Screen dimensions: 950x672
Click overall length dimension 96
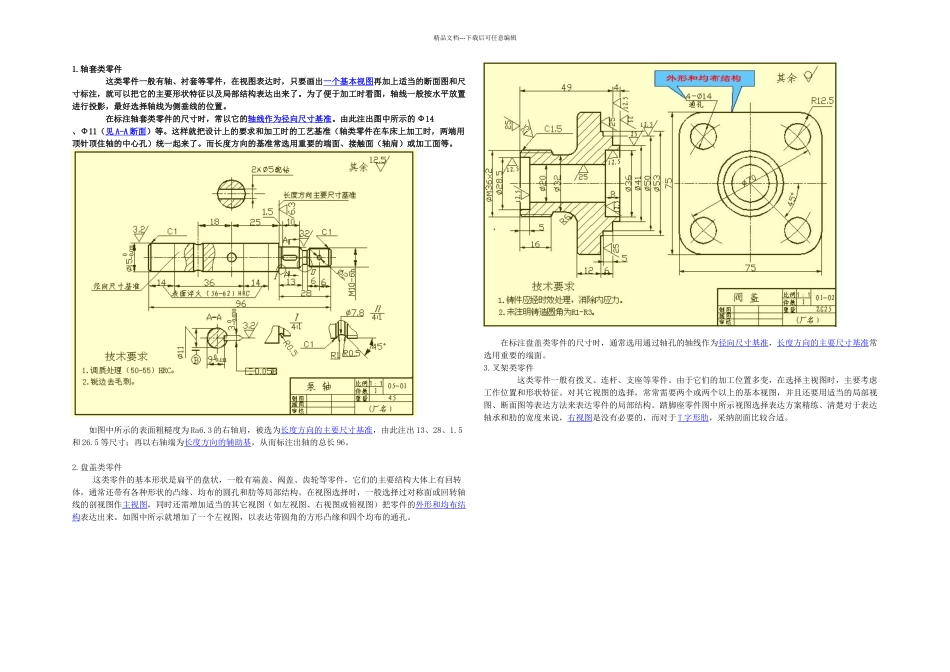pyautogui.click(x=241, y=304)
